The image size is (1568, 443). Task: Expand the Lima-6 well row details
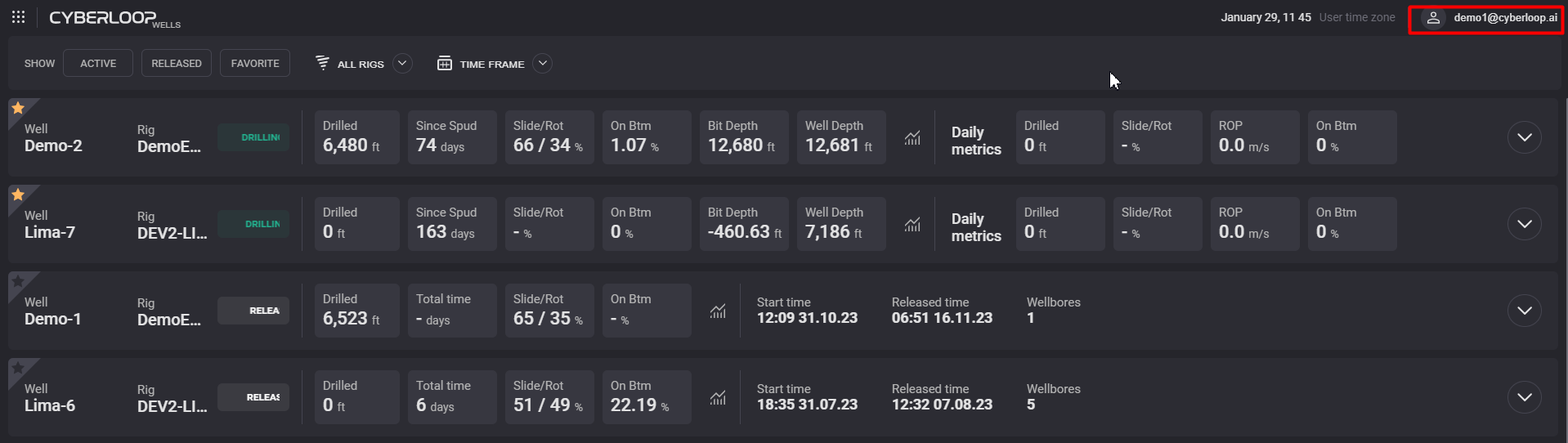pyautogui.click(x=1524, y=397)
